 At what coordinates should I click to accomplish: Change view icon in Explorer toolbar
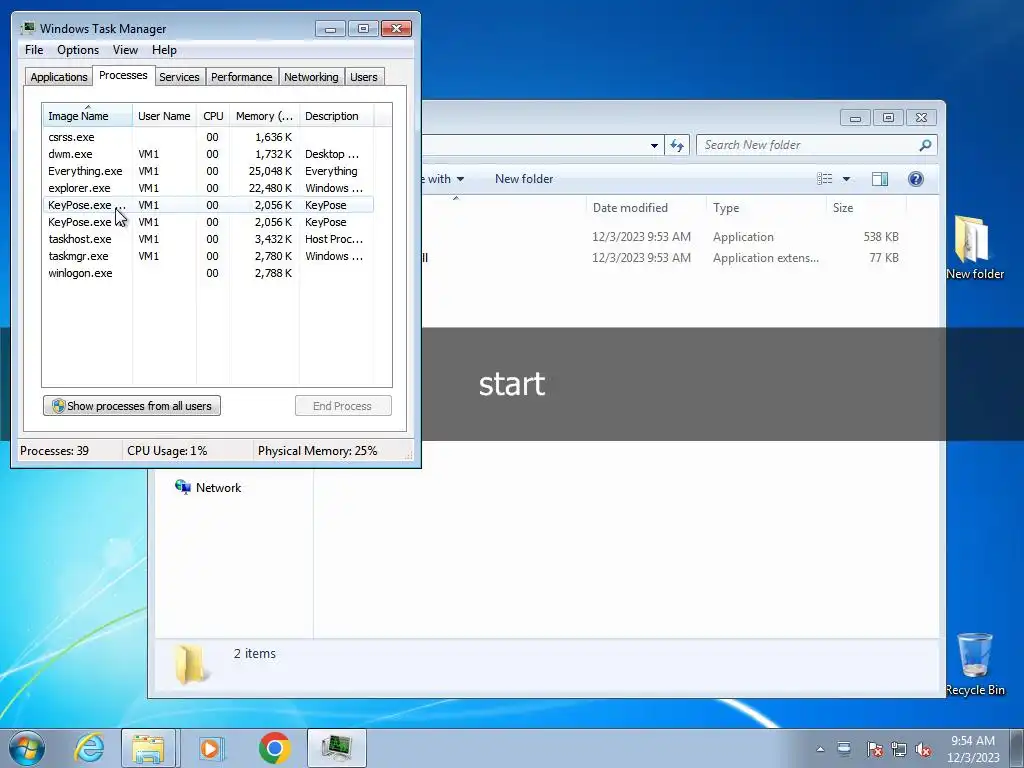[825, 179]
